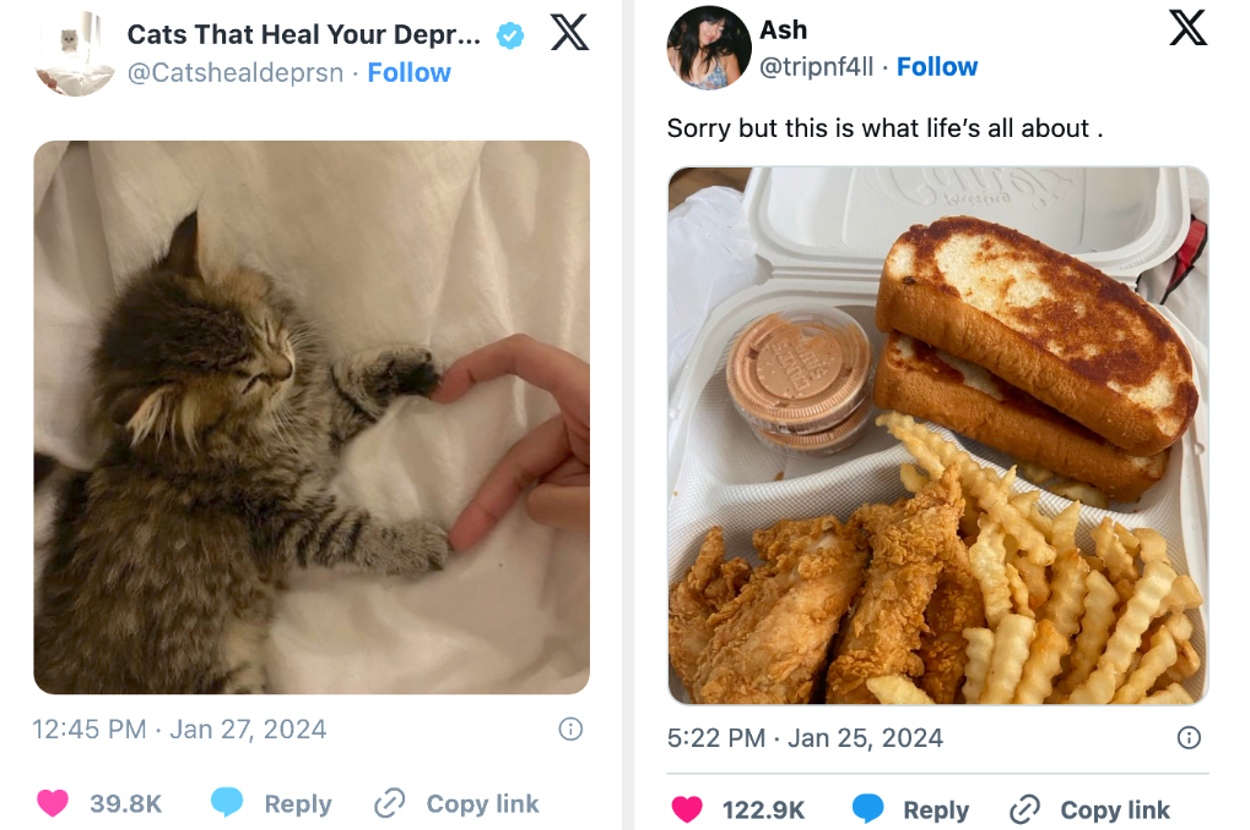Click the X logo on Ash's tweet
The image size is (1250, 830).
coord(1187,28)
